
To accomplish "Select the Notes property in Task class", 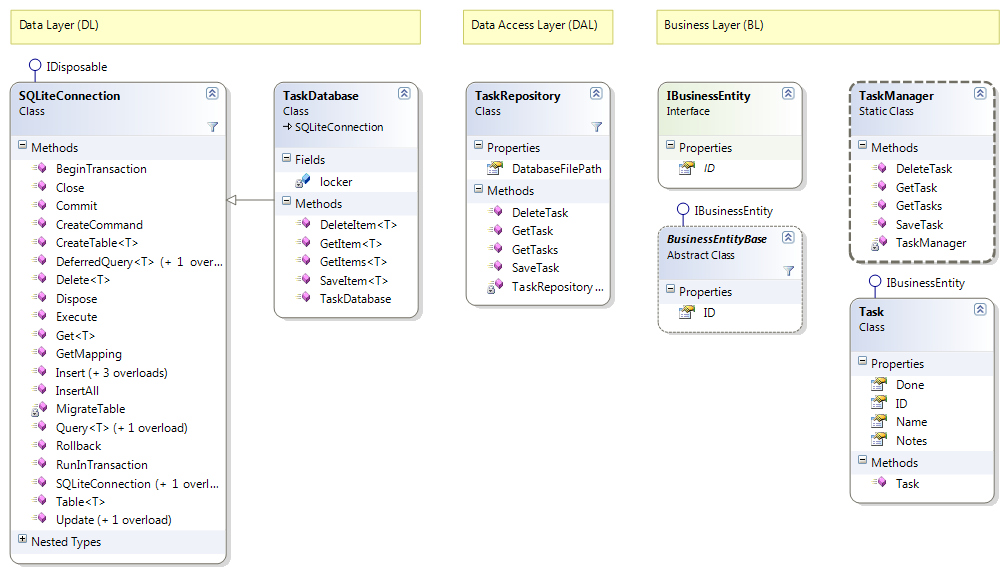I will [911, 441].
